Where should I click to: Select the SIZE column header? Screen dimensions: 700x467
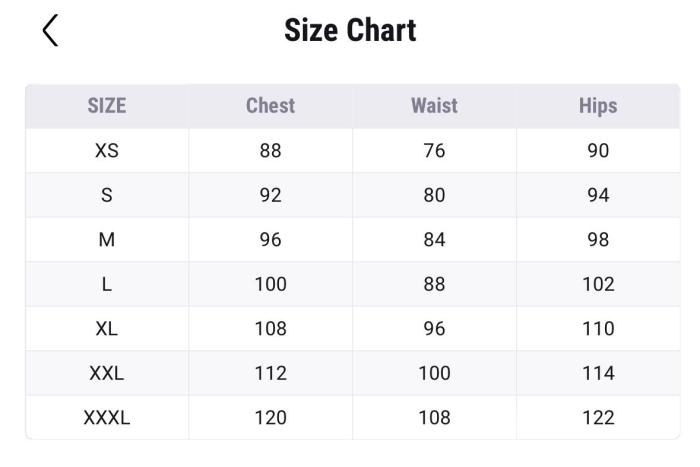coord(107,106)
